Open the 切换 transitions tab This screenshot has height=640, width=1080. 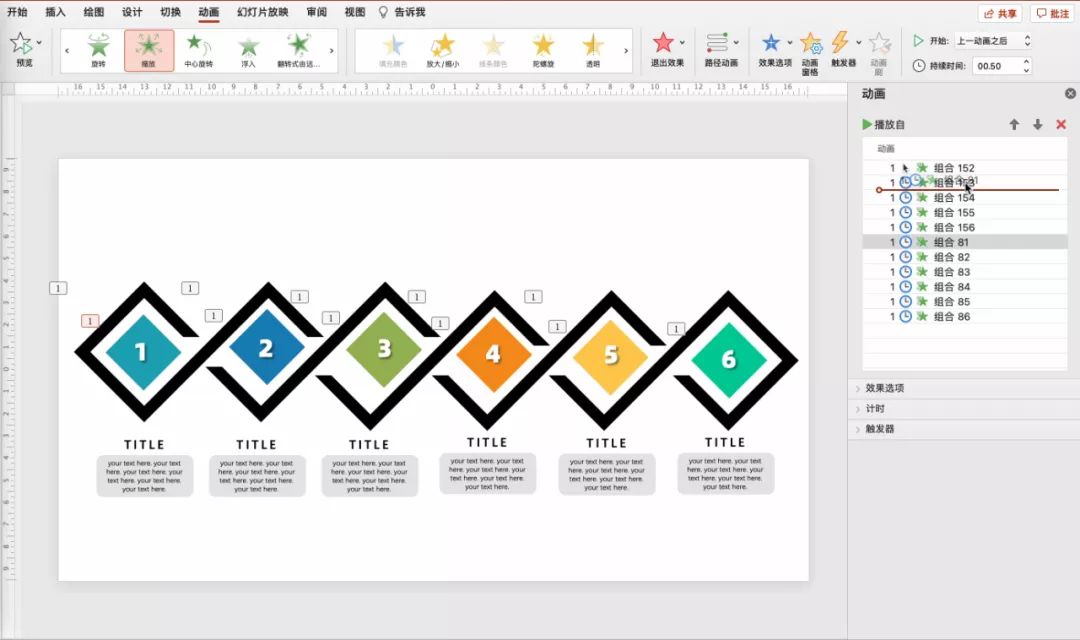[170, 12]
